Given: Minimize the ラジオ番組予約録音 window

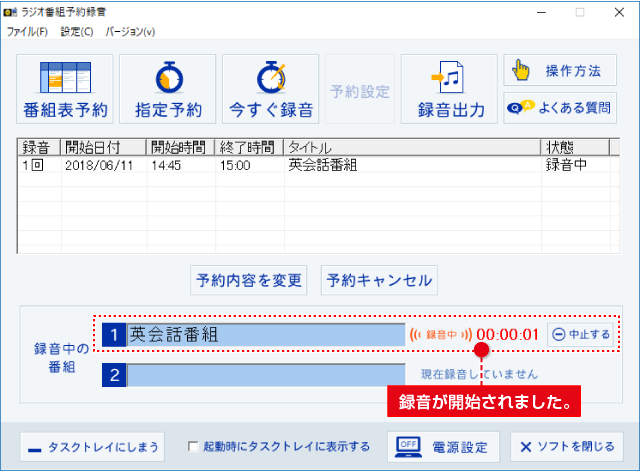Looking at the screenshot, I should (542, 13).
